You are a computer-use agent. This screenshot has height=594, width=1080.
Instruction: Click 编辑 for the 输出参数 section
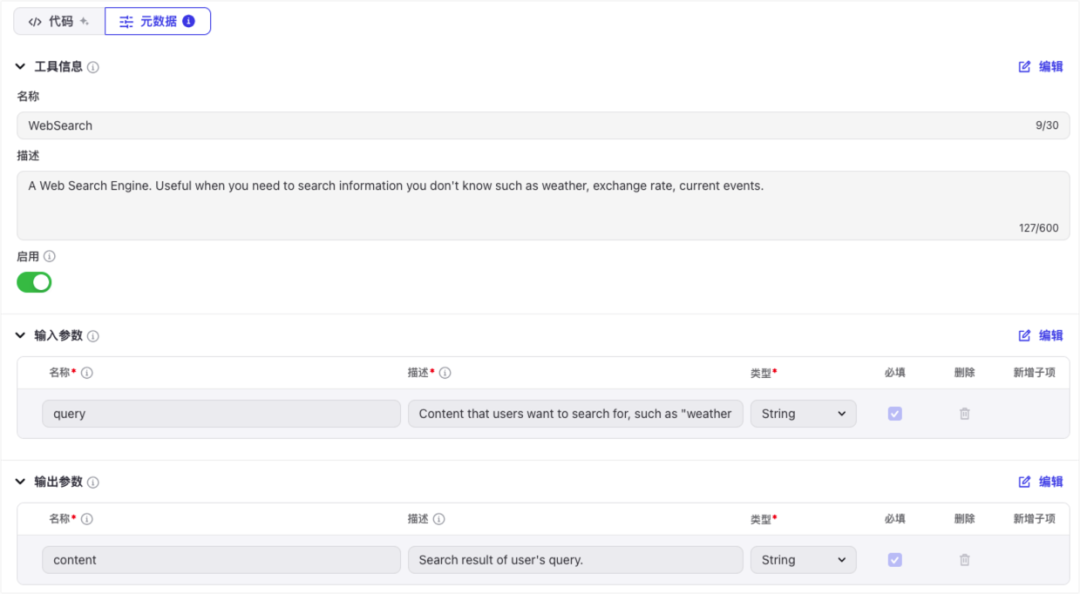pyautogui.click(x=1041, y=482)
